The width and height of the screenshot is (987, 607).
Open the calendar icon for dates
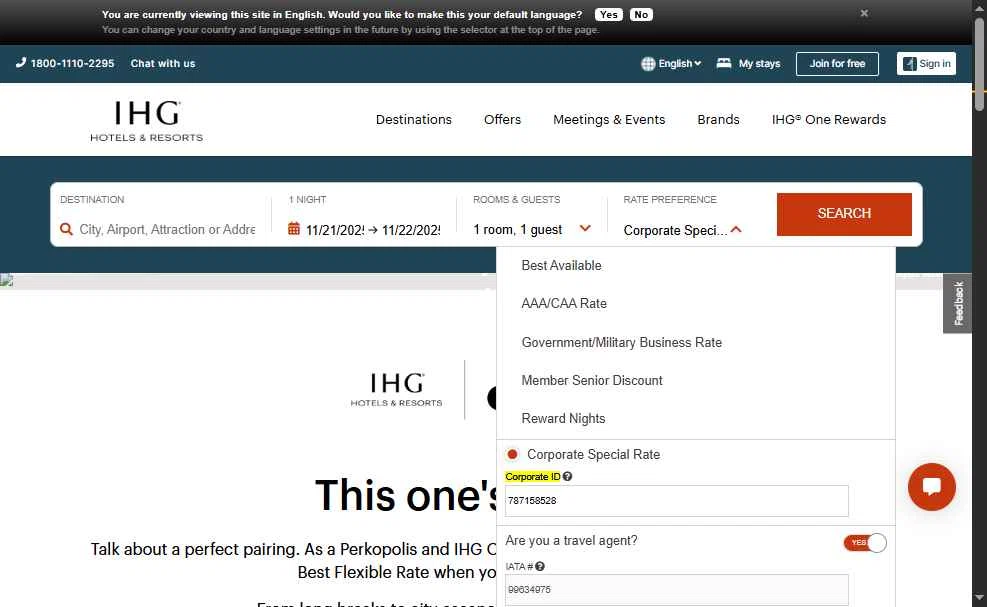293,229
